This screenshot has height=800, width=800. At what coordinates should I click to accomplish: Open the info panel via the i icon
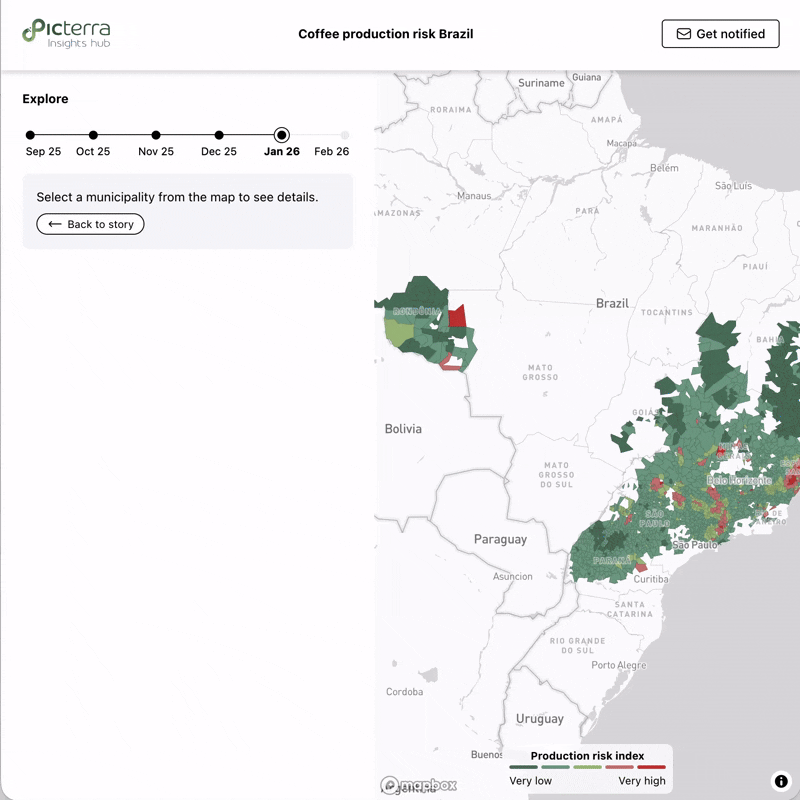point(780,779)
